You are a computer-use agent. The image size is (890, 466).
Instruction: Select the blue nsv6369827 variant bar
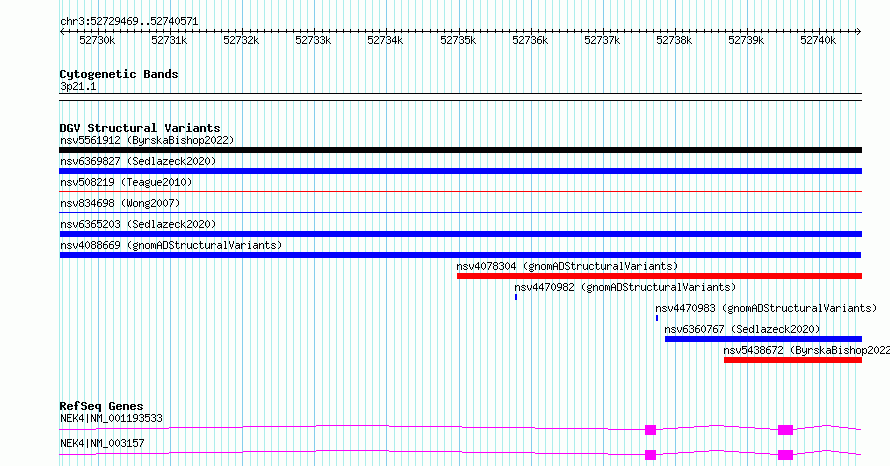(460, 171)
